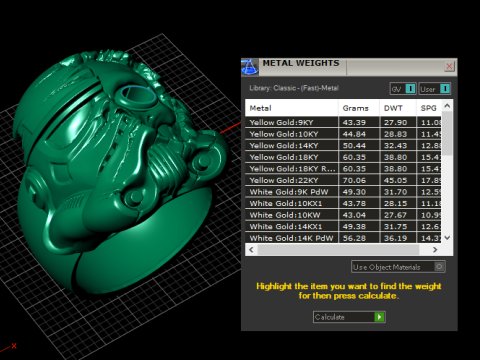Close the Metal Weights dialog

[x=449, y=66]
